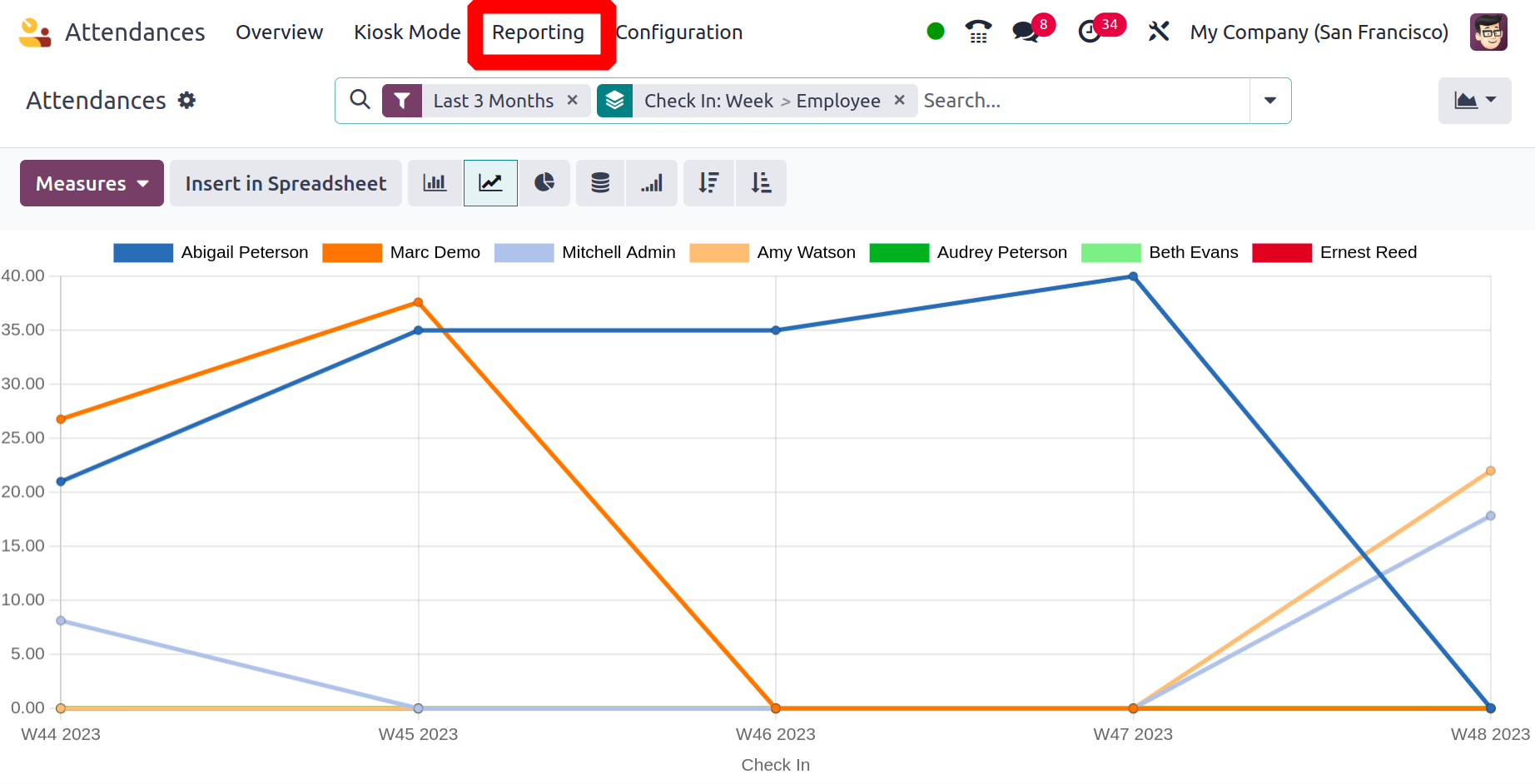Toggle Marc Demo legend swatch
Viewport: 1535px width, 784px height.
(x=352, y=252)
